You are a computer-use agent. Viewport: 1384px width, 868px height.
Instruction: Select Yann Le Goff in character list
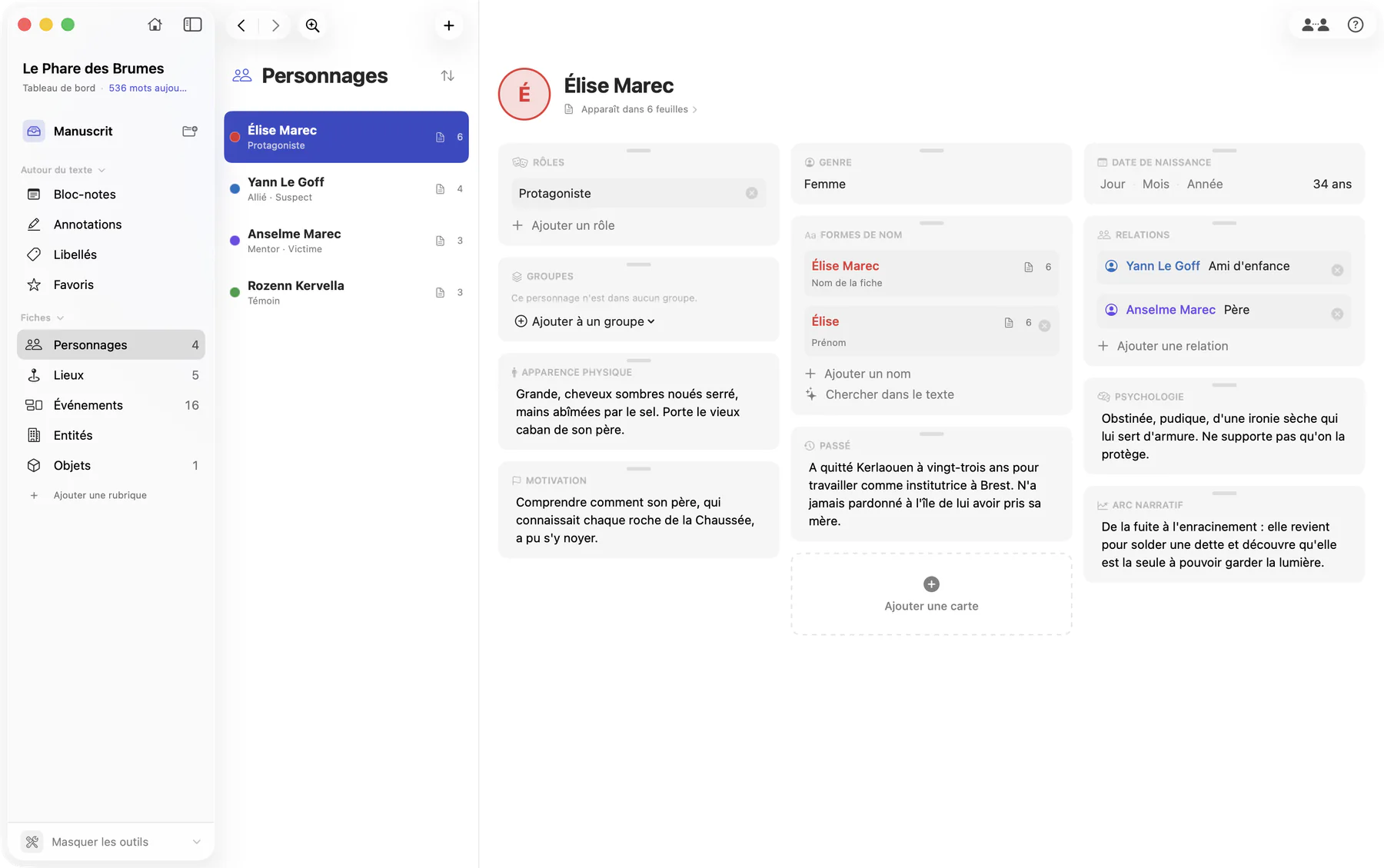coord(346,189)
